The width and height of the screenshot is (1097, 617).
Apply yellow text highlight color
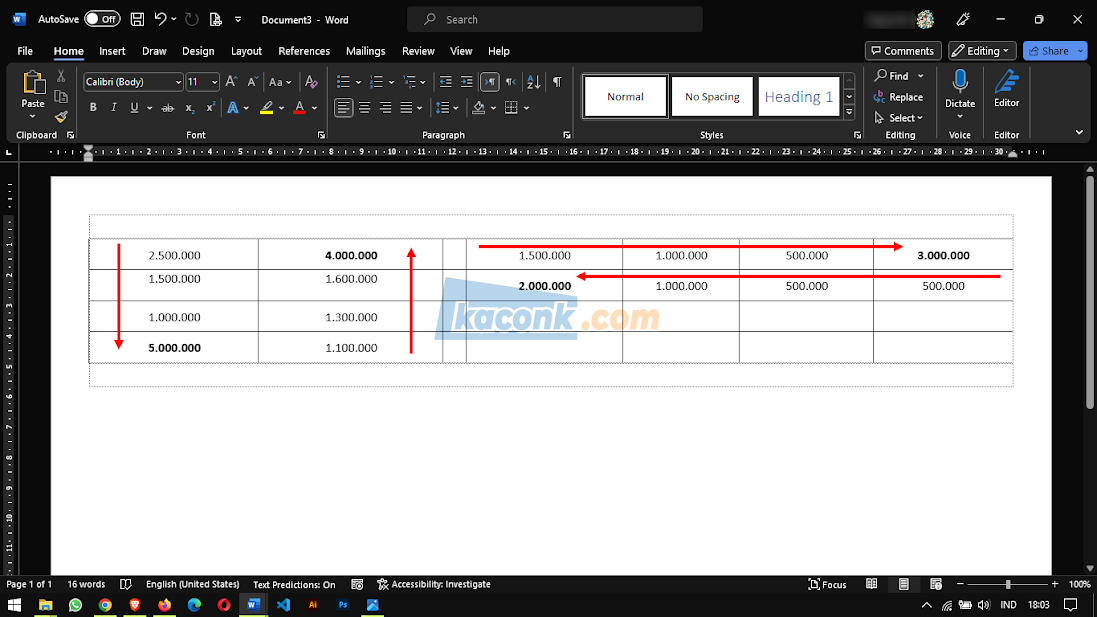point(267,108)
